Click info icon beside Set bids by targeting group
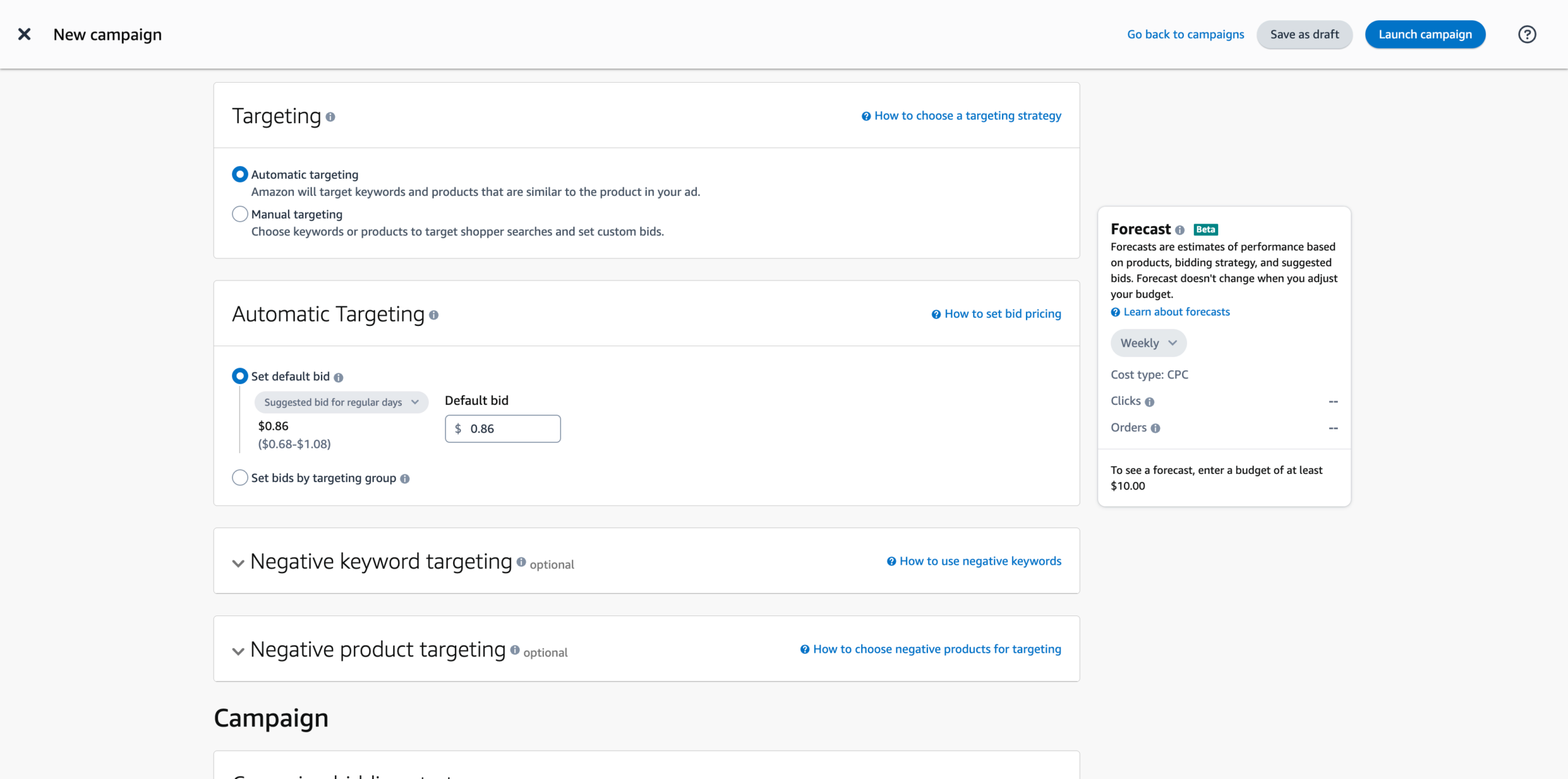1568x779 pixels. point(405,479)
